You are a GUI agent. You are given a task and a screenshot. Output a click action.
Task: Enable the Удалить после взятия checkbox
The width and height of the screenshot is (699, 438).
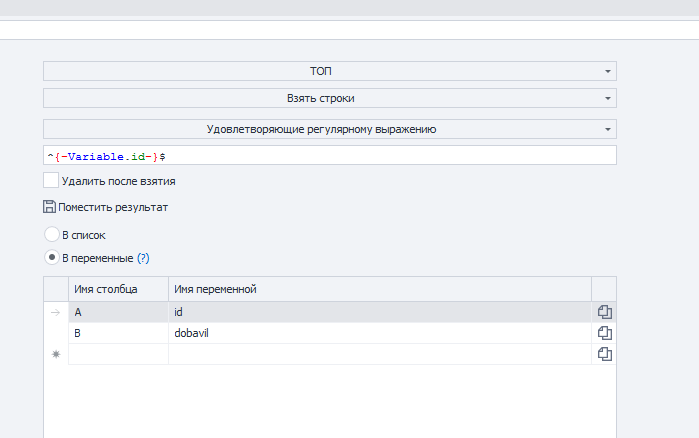(51, 181)
